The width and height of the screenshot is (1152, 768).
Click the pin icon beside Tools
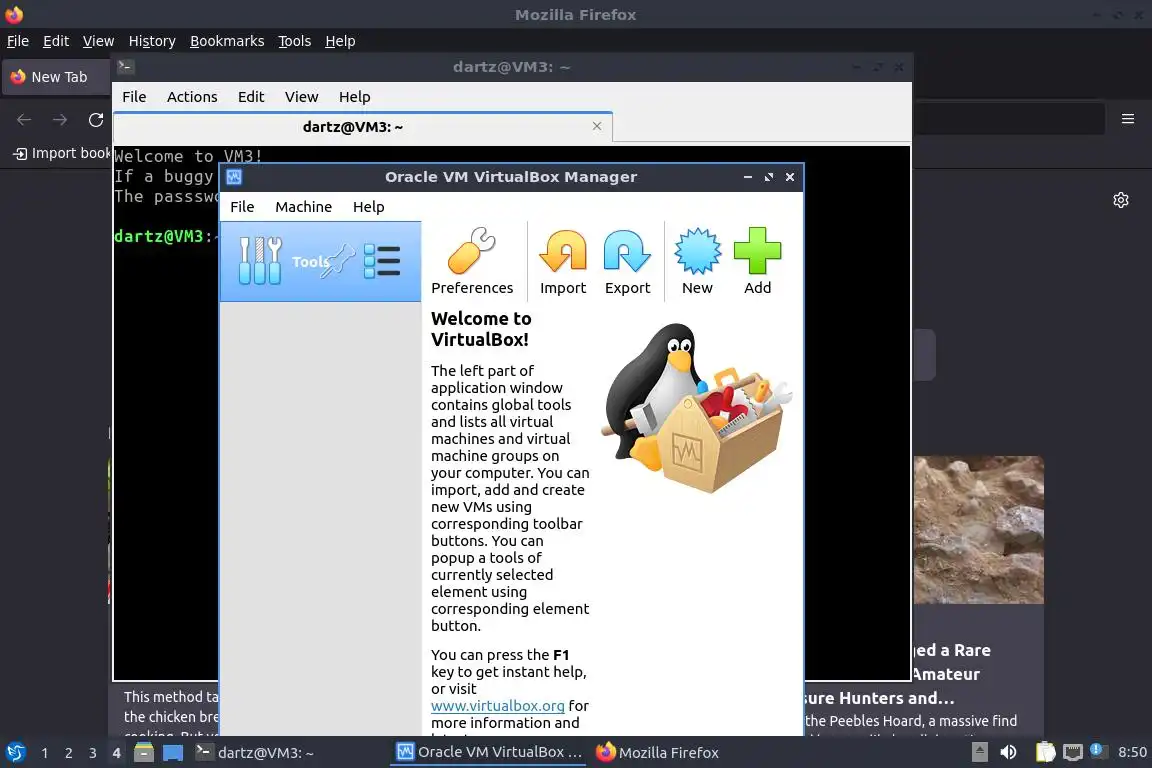point(339,261)
